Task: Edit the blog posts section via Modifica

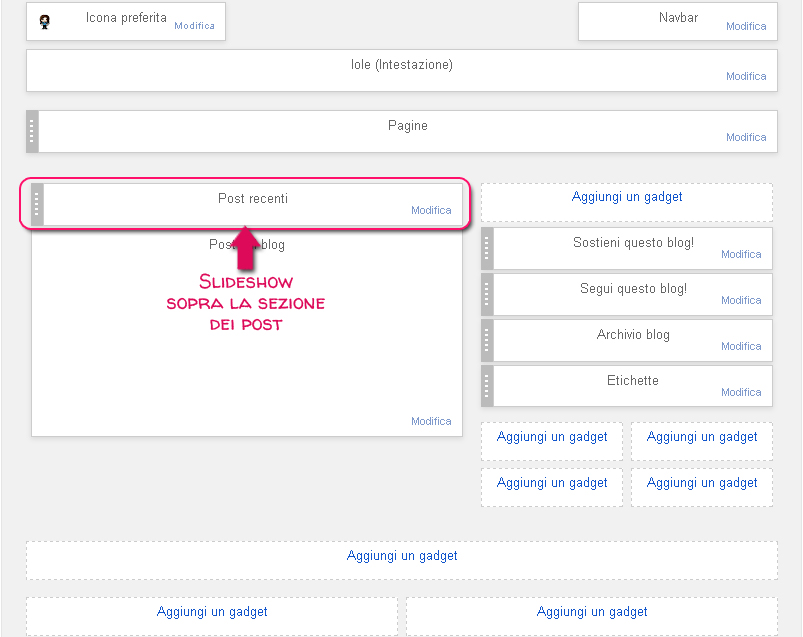Action: [431, 421]
